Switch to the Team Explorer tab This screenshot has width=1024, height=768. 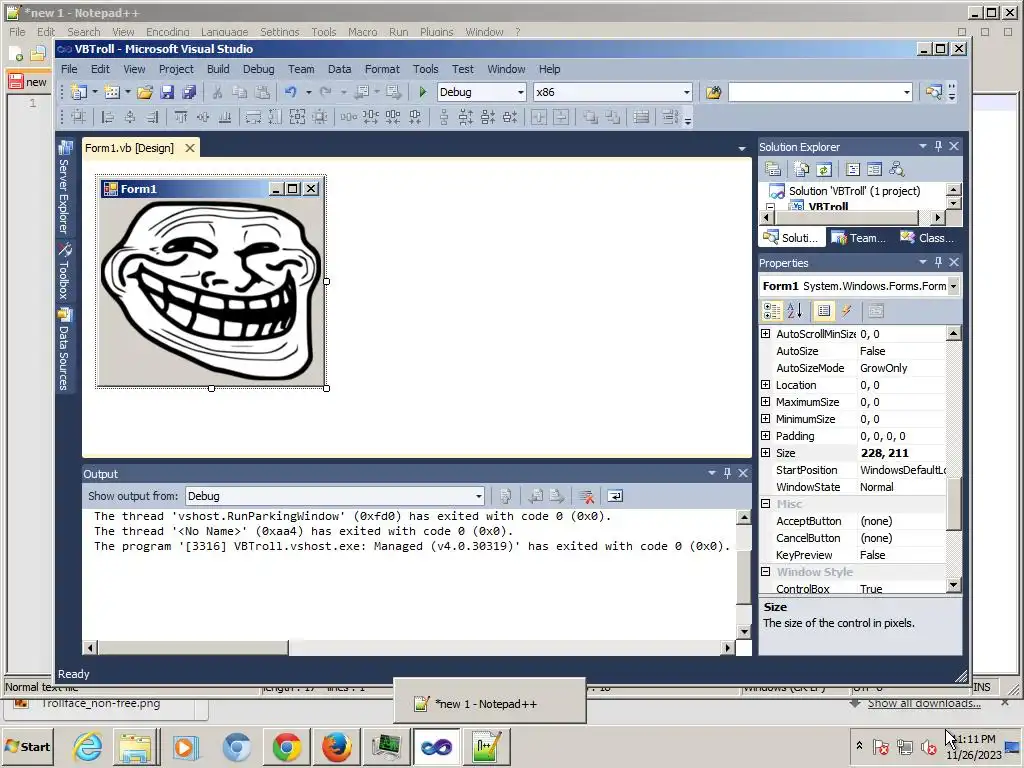[x=859, y=238]
